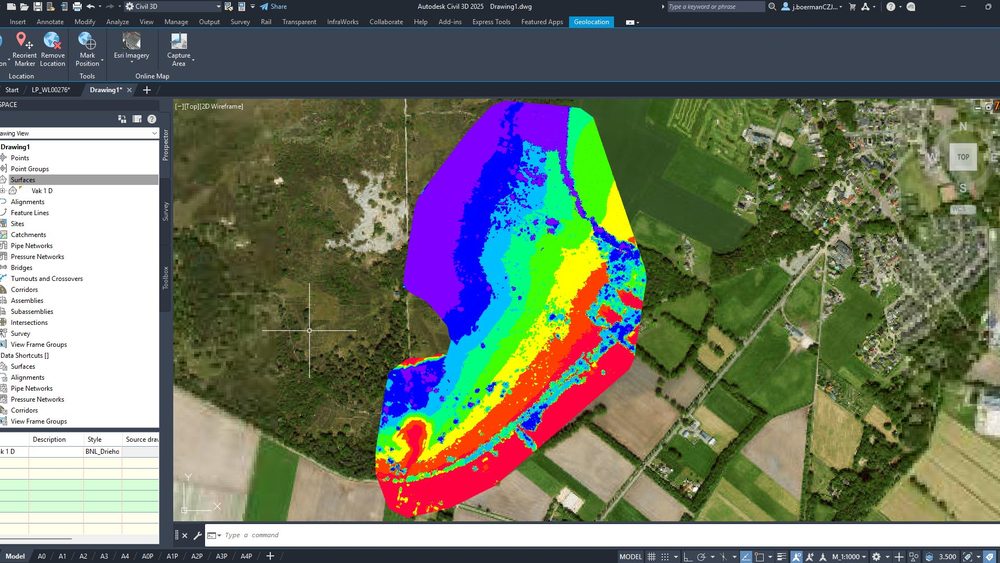Open the Esri Imagery dropdown arrow
Image resolution: width=1000 pixels, height=563 pixels.
(131, 62)
